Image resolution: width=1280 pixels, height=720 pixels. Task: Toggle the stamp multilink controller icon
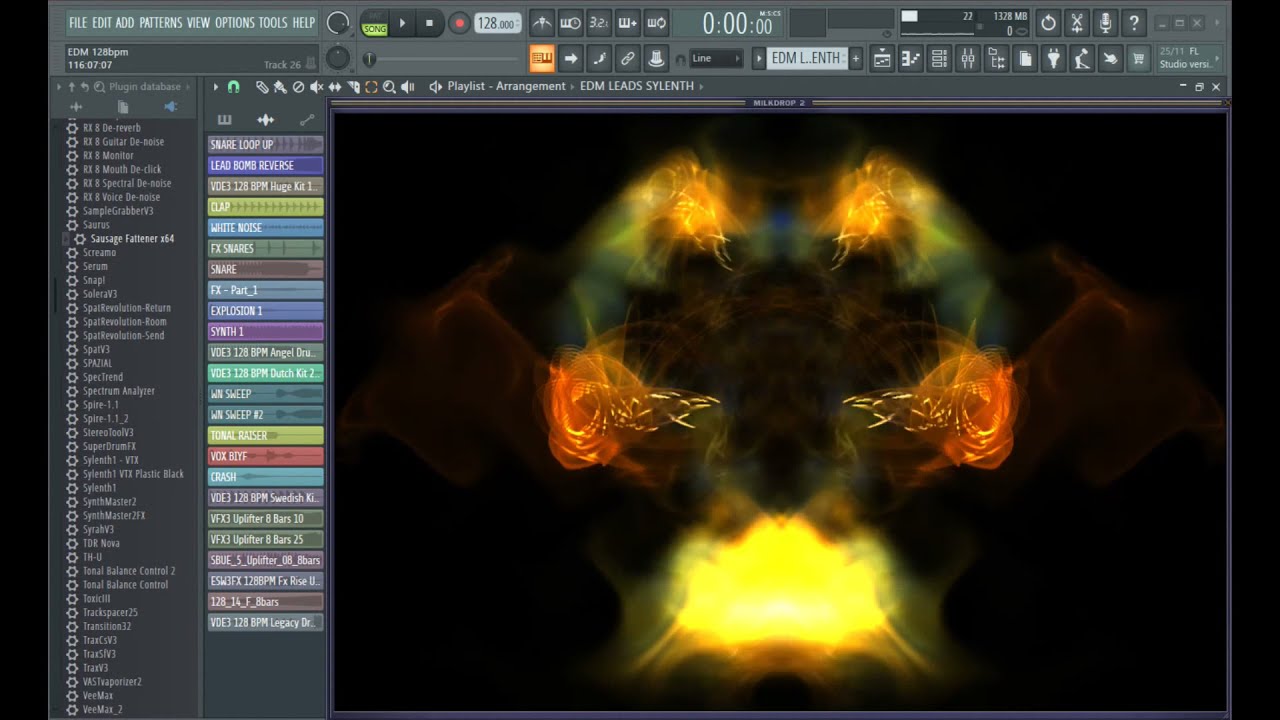click(656, 58)
